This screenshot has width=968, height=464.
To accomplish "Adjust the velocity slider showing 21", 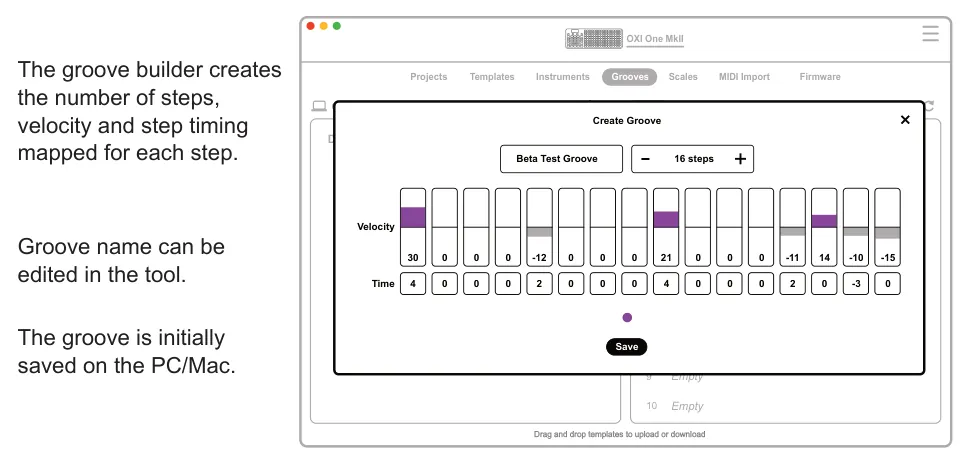I will click(666, 227).
